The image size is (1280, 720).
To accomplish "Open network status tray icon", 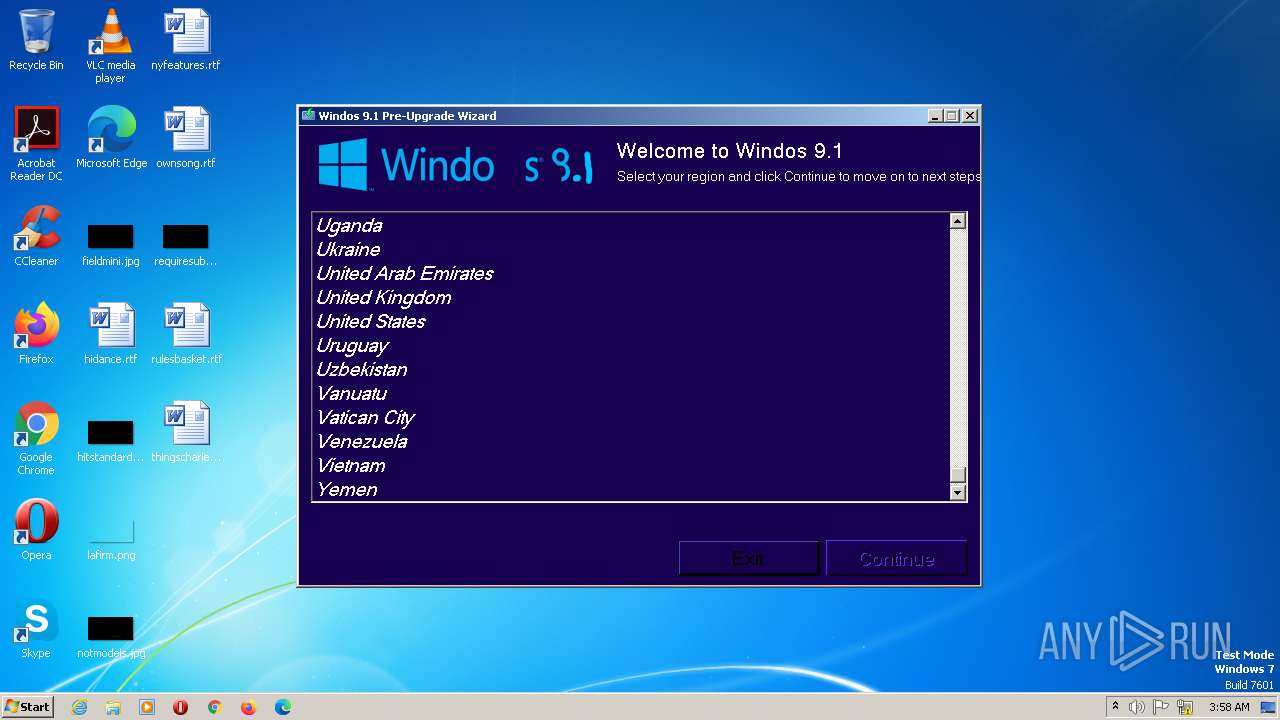I will coord(1185,707).
